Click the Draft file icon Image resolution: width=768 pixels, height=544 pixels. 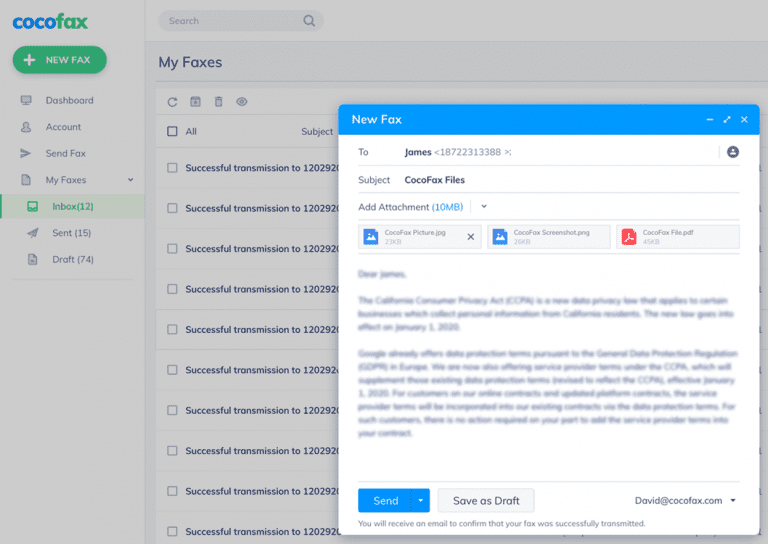32,259
